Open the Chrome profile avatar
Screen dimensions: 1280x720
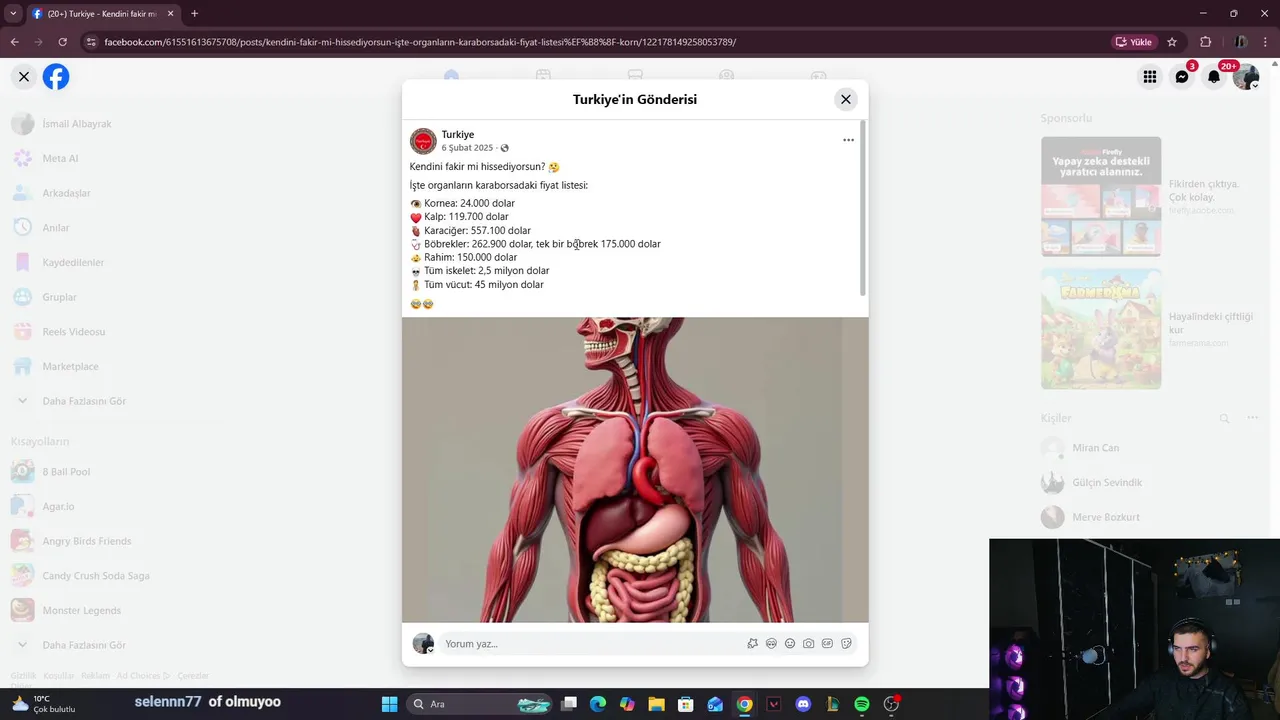pos(1240,42)
